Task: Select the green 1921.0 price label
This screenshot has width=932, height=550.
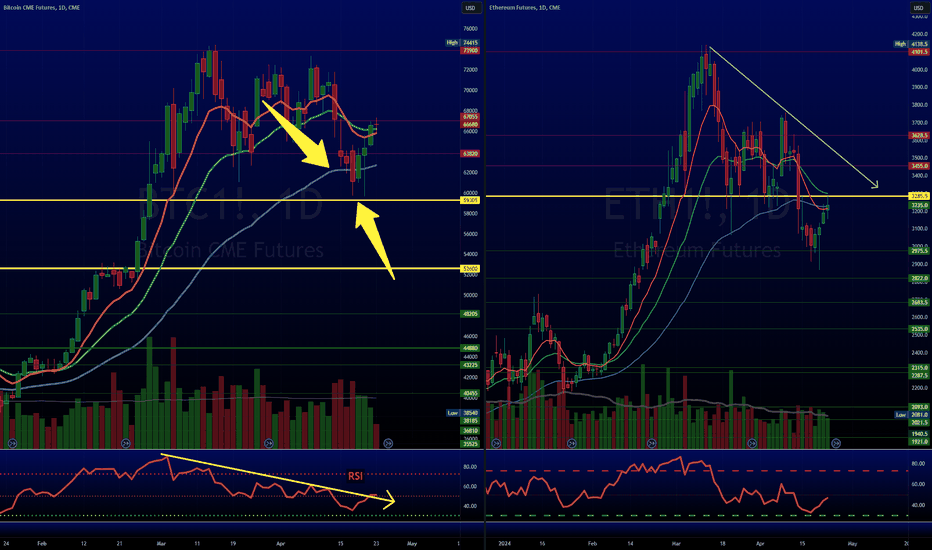Action: click(x=919, y=442)
